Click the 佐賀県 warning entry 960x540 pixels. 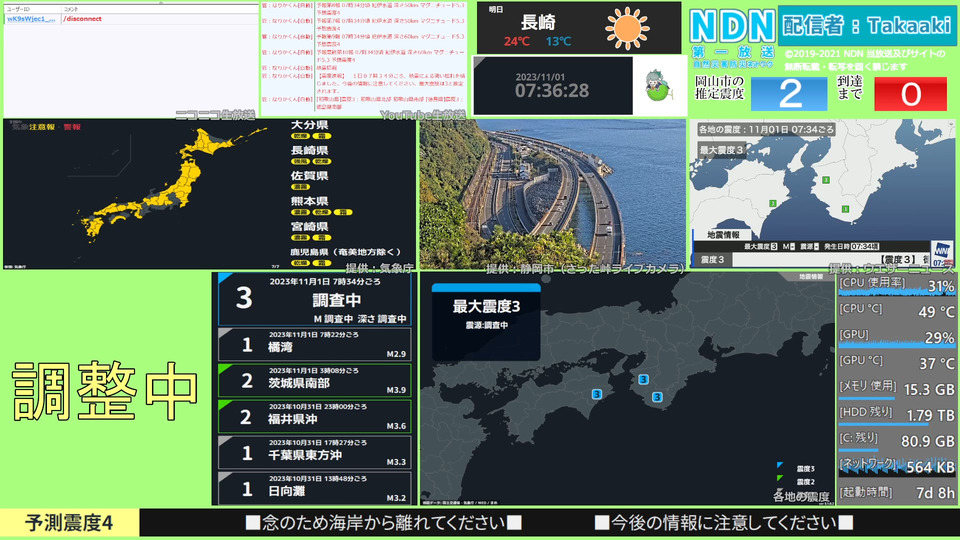[310, 181]
